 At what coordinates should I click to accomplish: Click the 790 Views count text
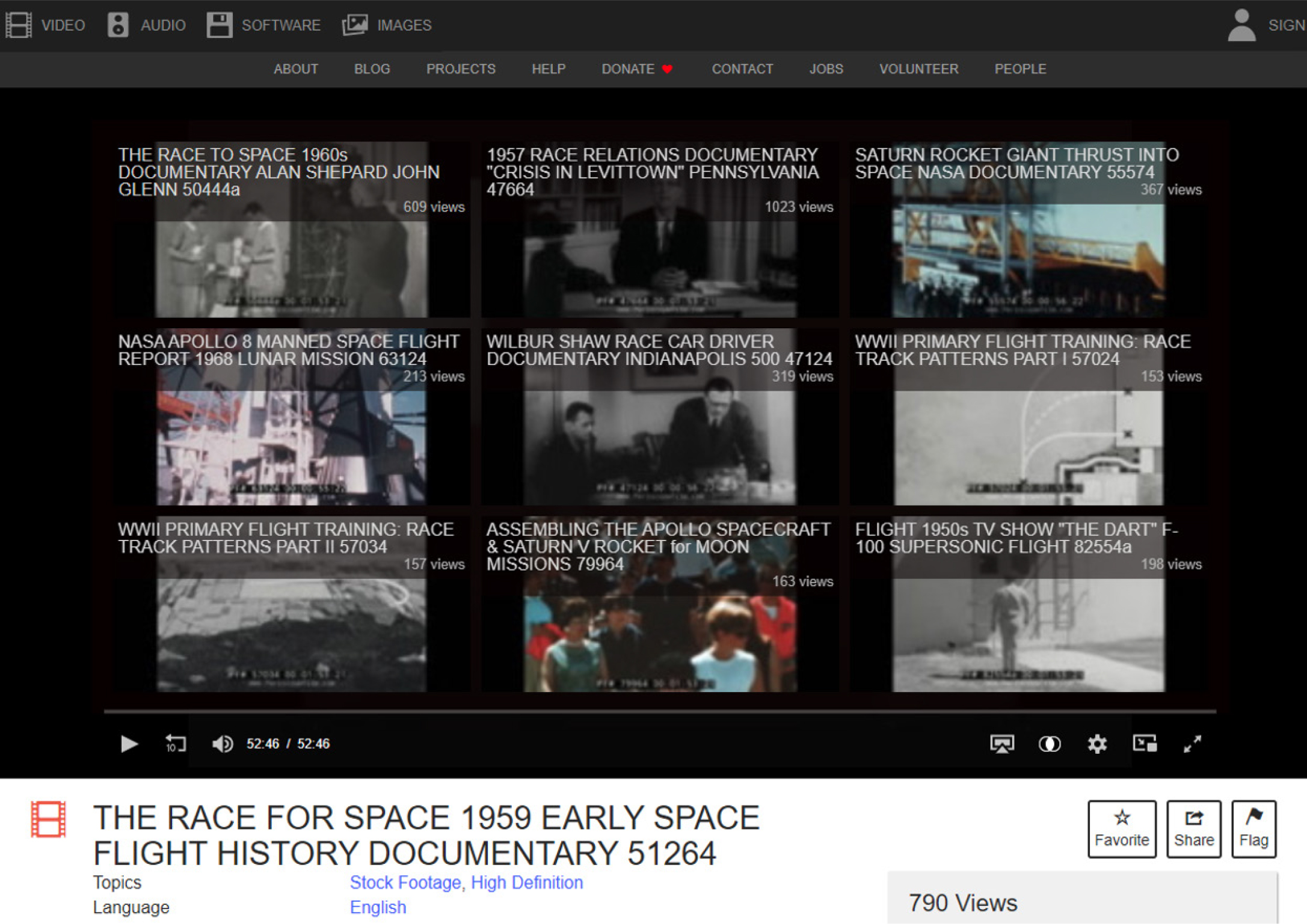click(963, 903)
